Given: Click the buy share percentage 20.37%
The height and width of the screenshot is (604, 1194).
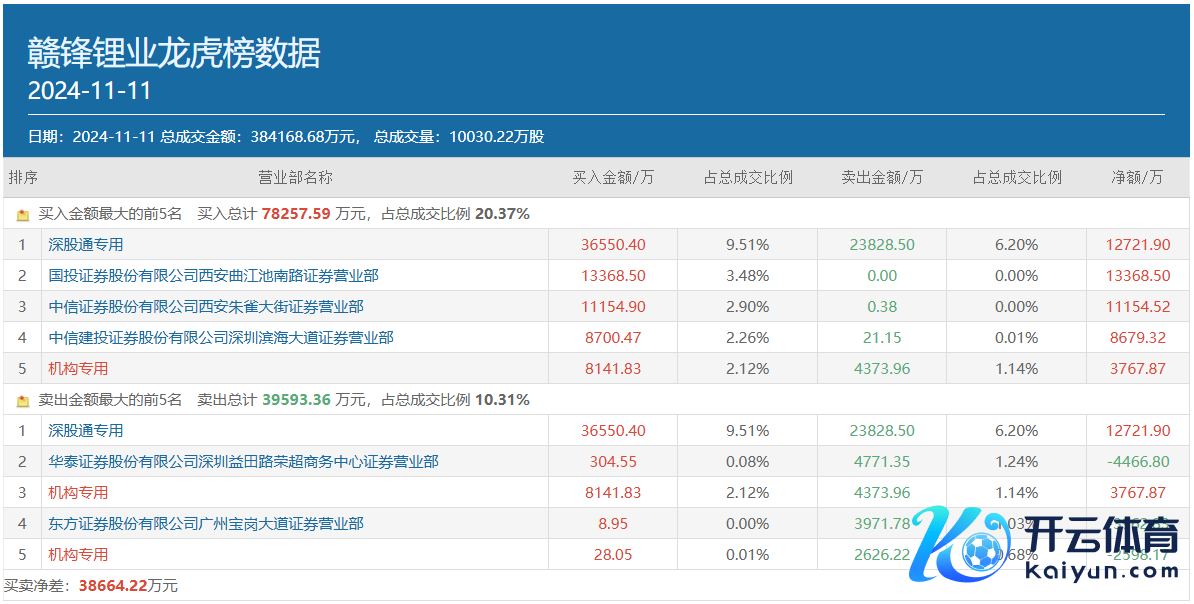Looking at the screenshot, I should (x=502, y=214).
